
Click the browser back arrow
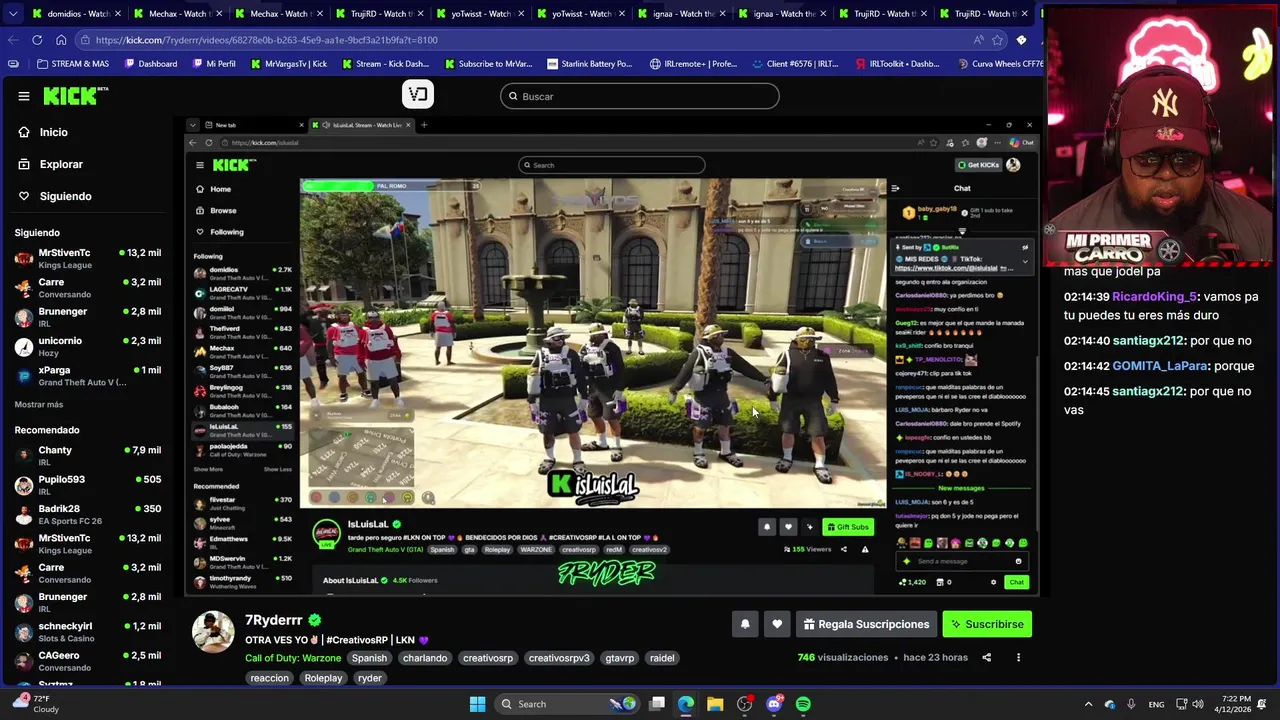[13, 40]
